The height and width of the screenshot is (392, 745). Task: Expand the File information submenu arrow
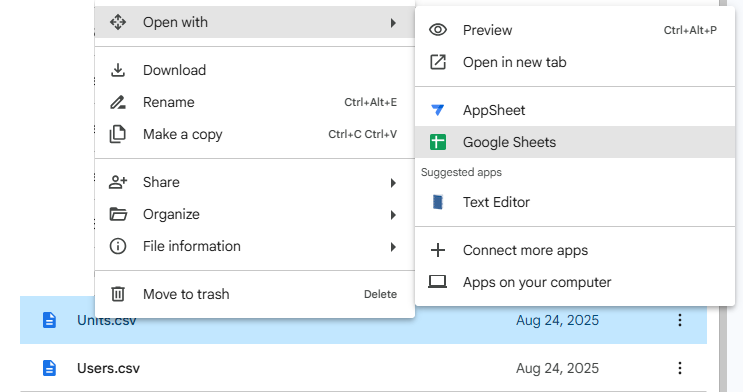(x=393, y=247)
